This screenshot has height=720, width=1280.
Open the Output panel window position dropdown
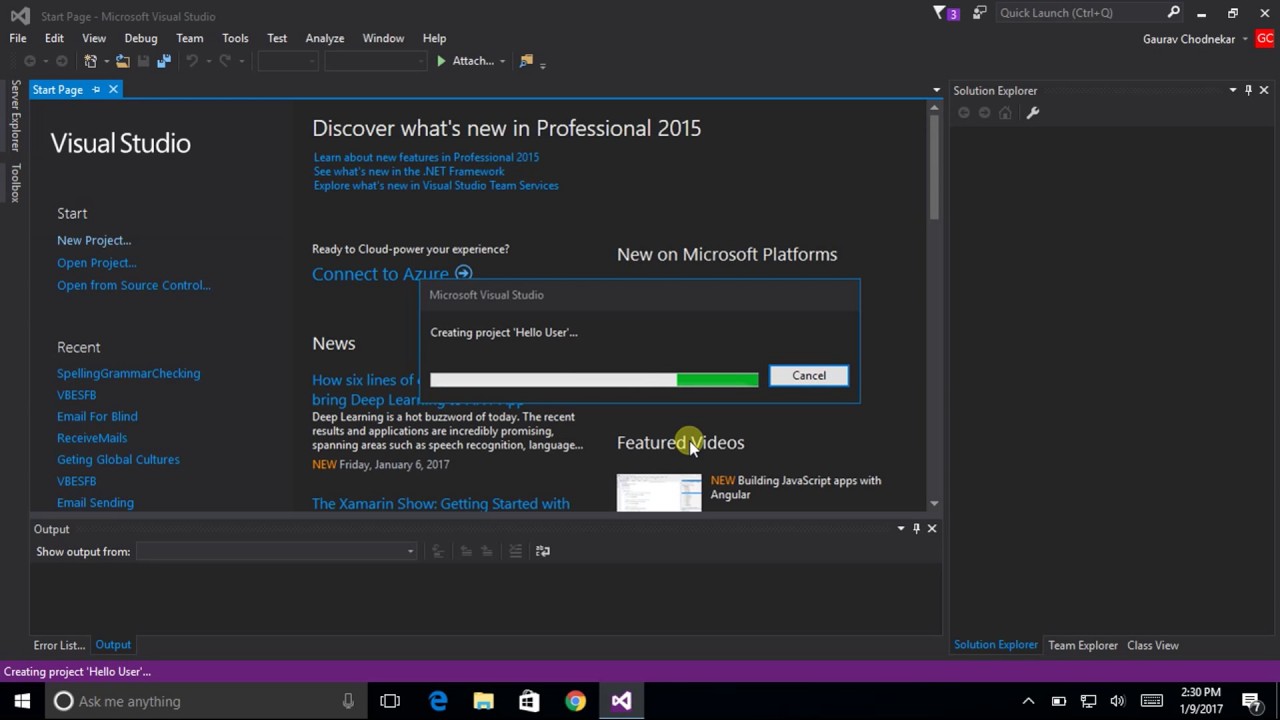[x=901, y=528]
